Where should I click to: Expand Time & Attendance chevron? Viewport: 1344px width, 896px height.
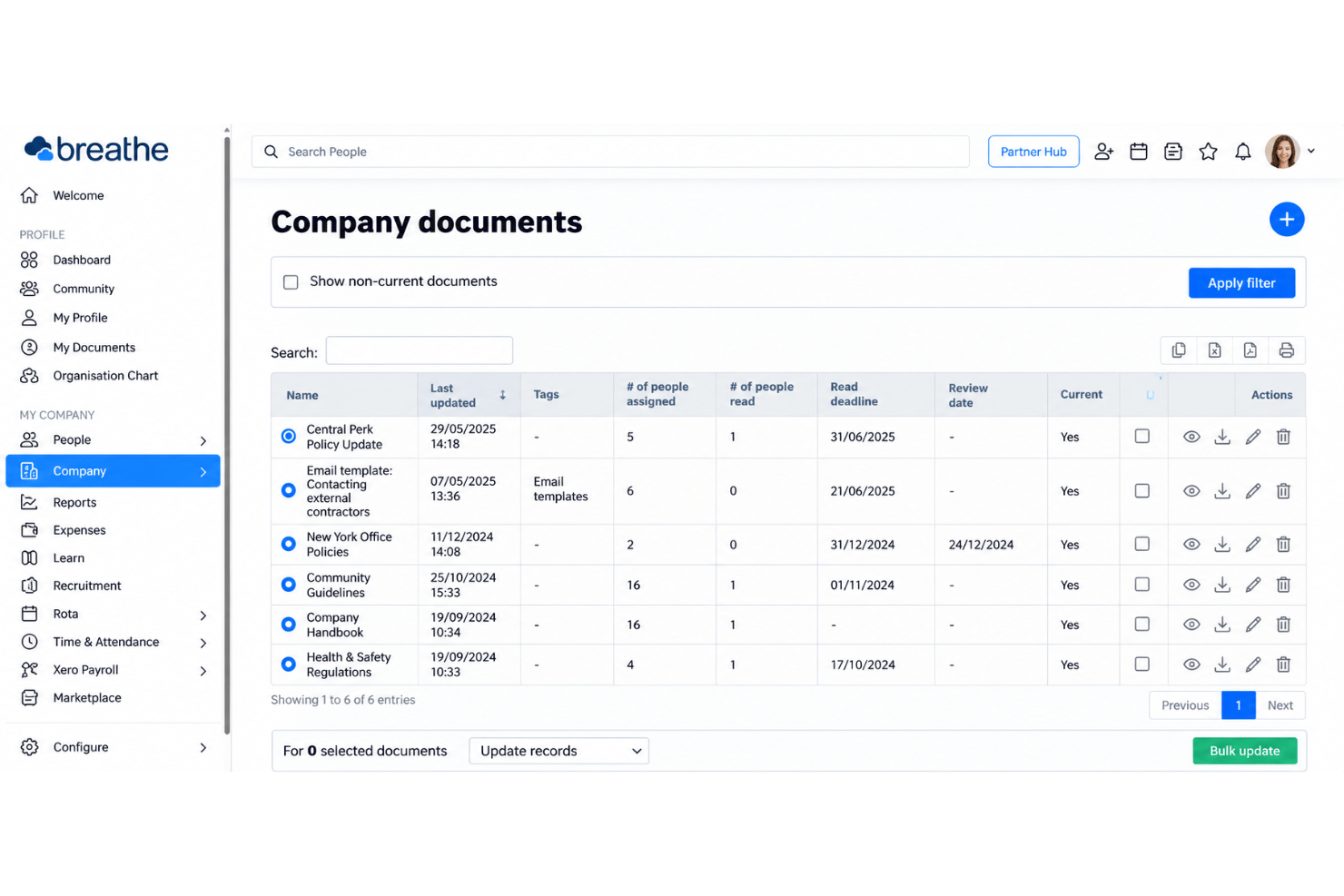203,644
